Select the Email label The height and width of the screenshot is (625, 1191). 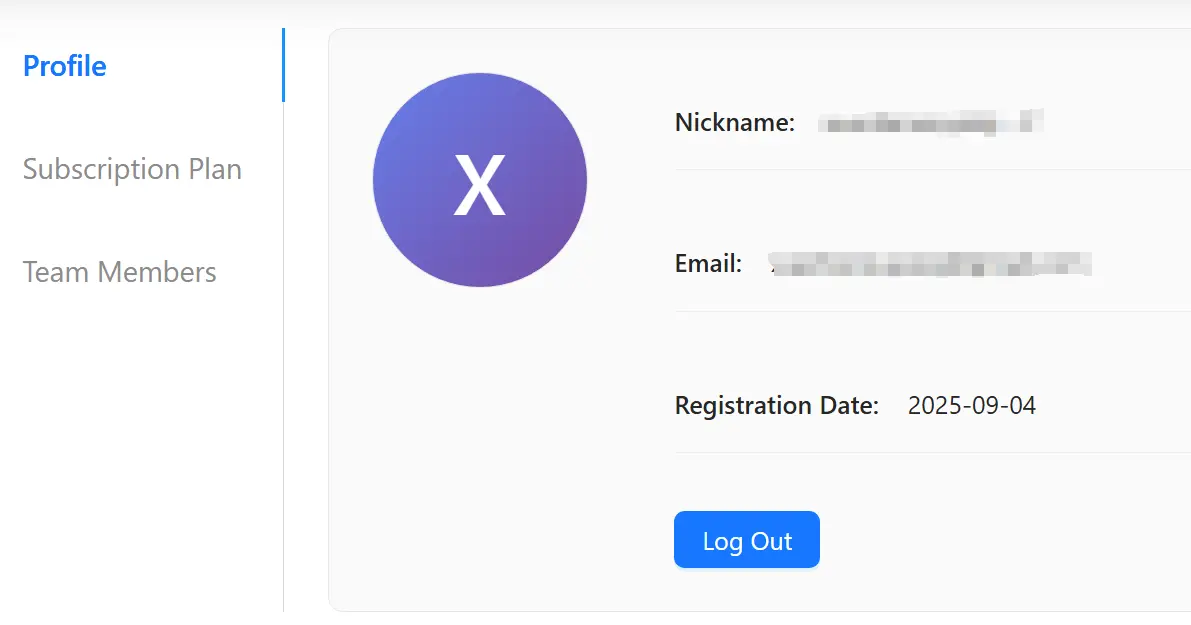(709, 263)
